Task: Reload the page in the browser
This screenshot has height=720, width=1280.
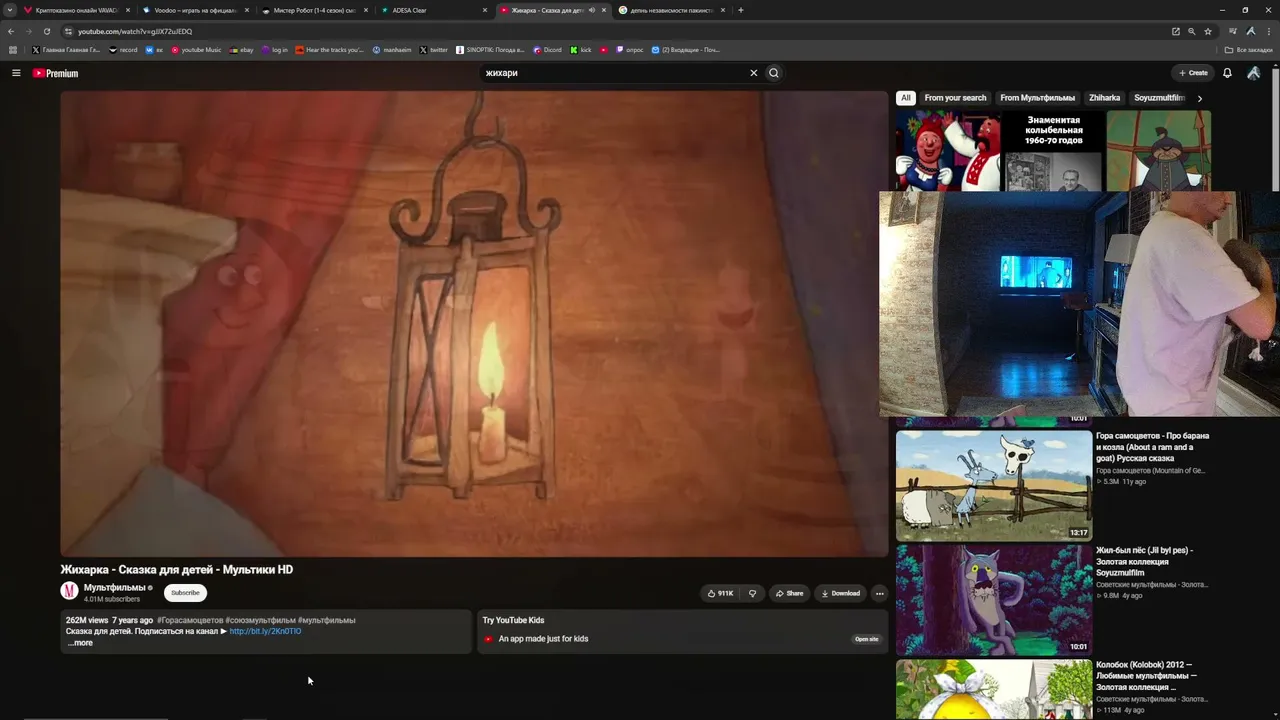Action: (47, 31)
